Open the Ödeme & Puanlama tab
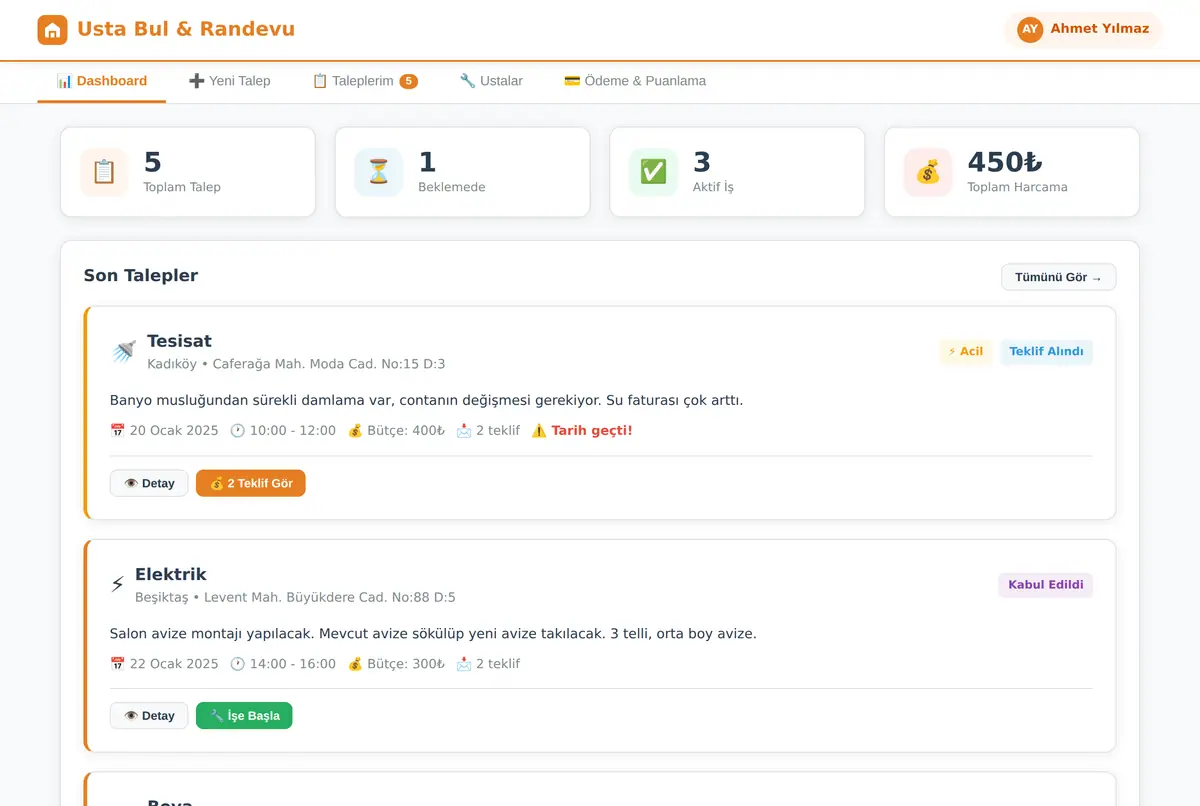 (635, 81)
